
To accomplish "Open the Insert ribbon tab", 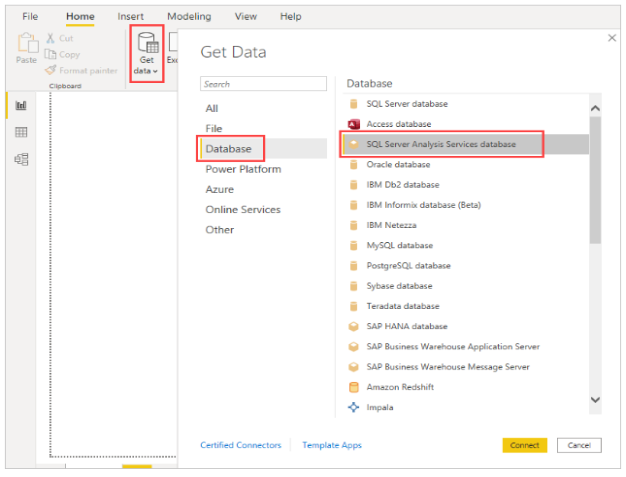I will pyautogui.click(x=131, y=16).
